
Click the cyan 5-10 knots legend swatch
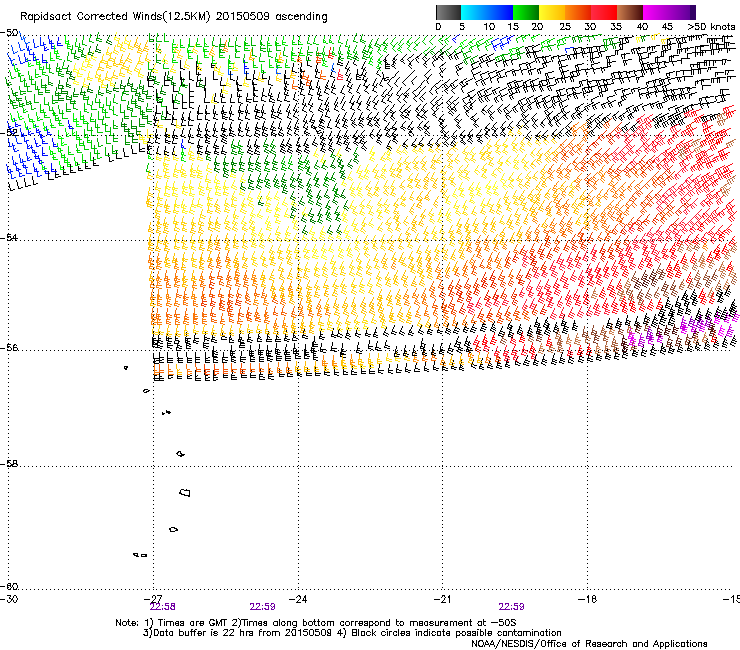click(x=474, y=12)
